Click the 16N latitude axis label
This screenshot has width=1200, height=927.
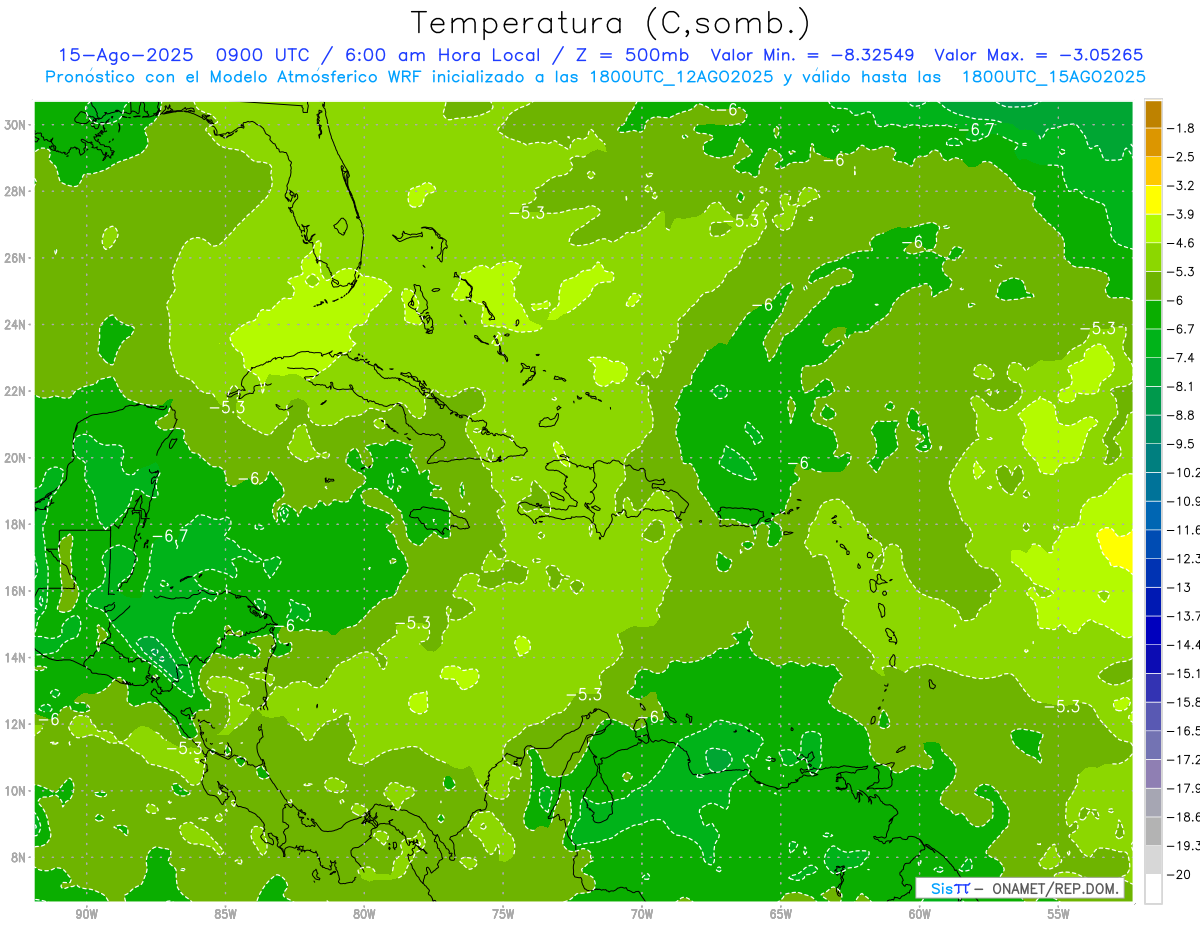click(17, 591)
